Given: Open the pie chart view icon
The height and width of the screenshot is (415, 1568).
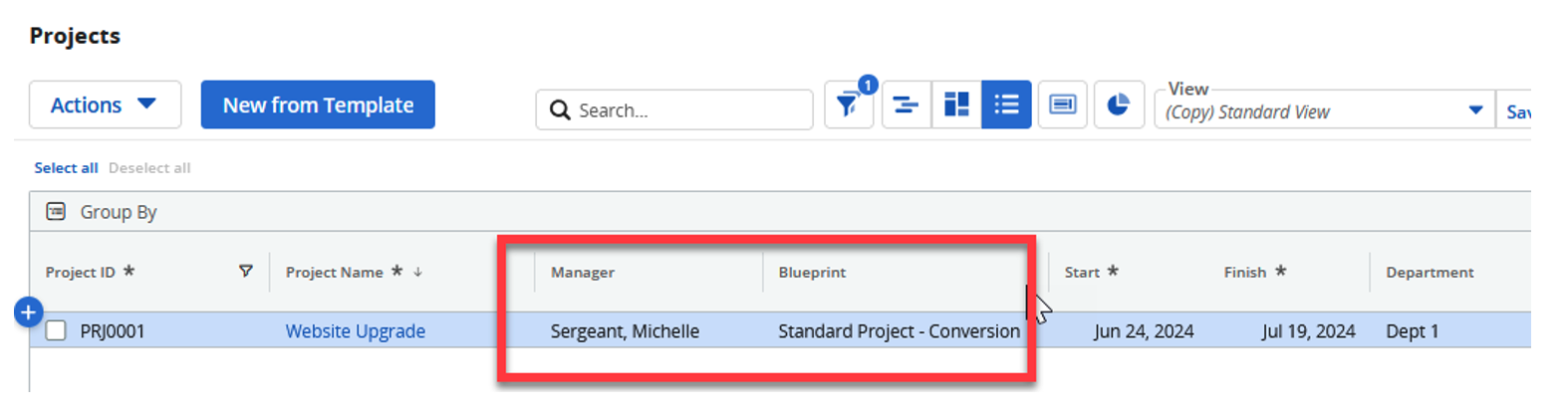Looking at the screenshot, I should 1119,104.
